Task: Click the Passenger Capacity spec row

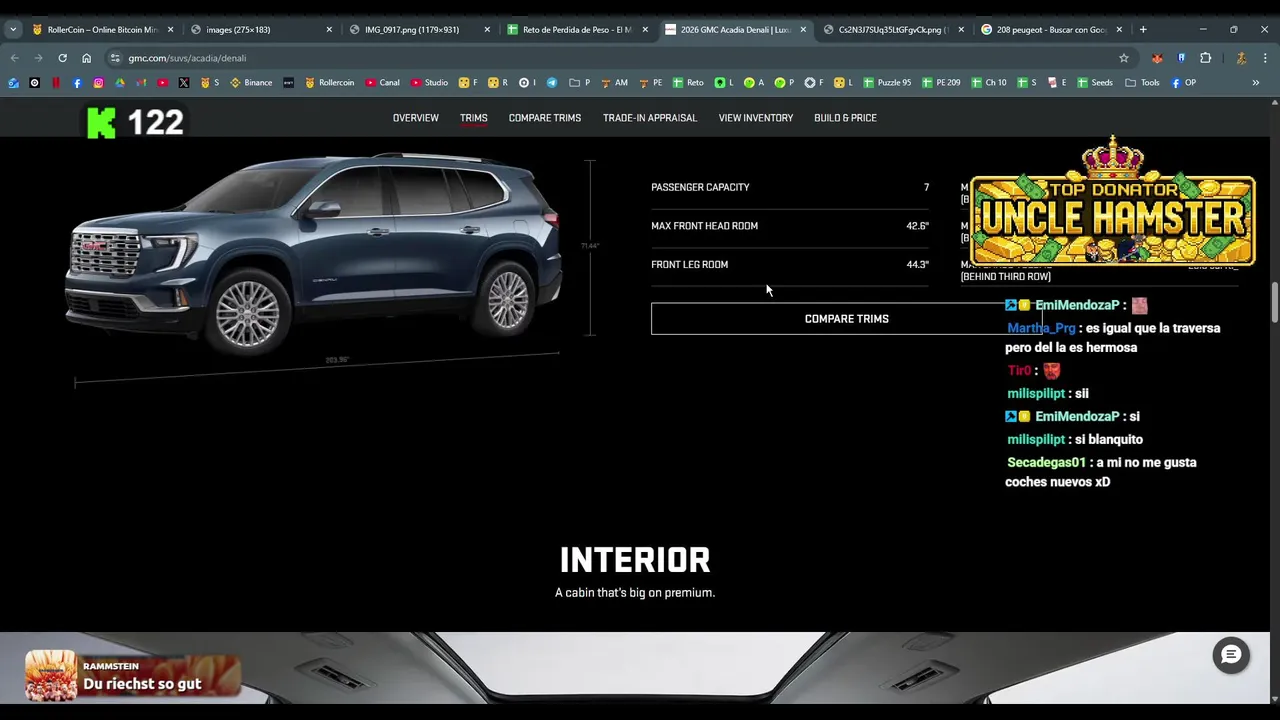Action: (790, 187)
